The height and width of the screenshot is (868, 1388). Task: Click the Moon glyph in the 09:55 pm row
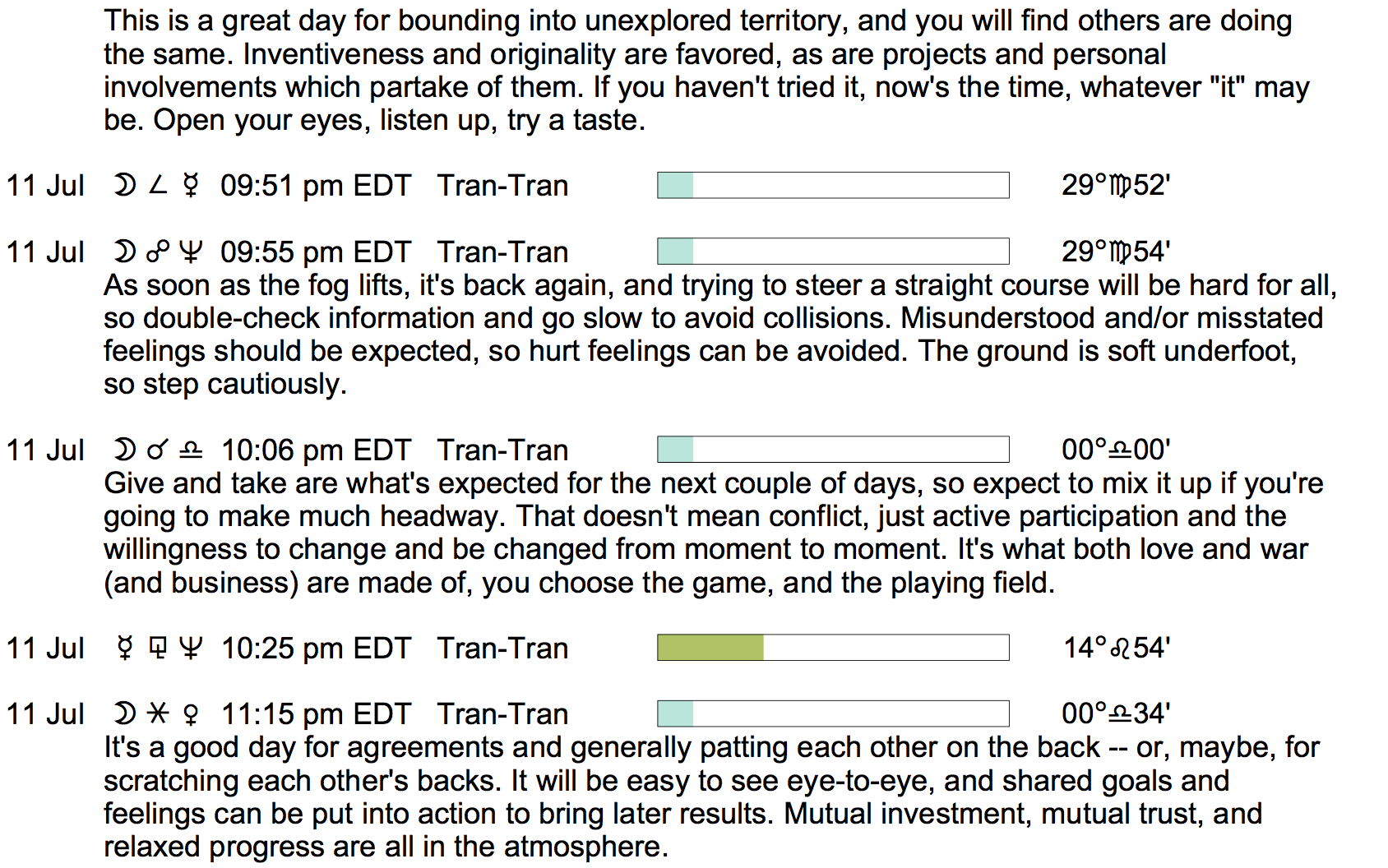coord(125,252)
